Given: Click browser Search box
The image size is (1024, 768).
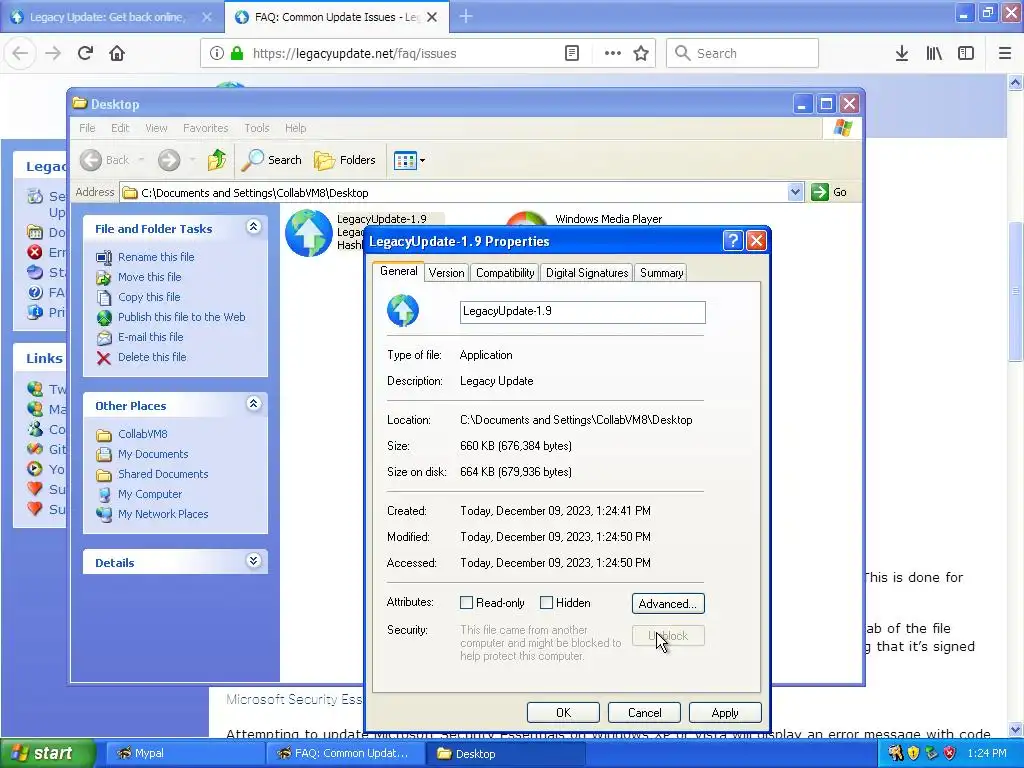Looking at the screenshot, I should pos(743,53).
